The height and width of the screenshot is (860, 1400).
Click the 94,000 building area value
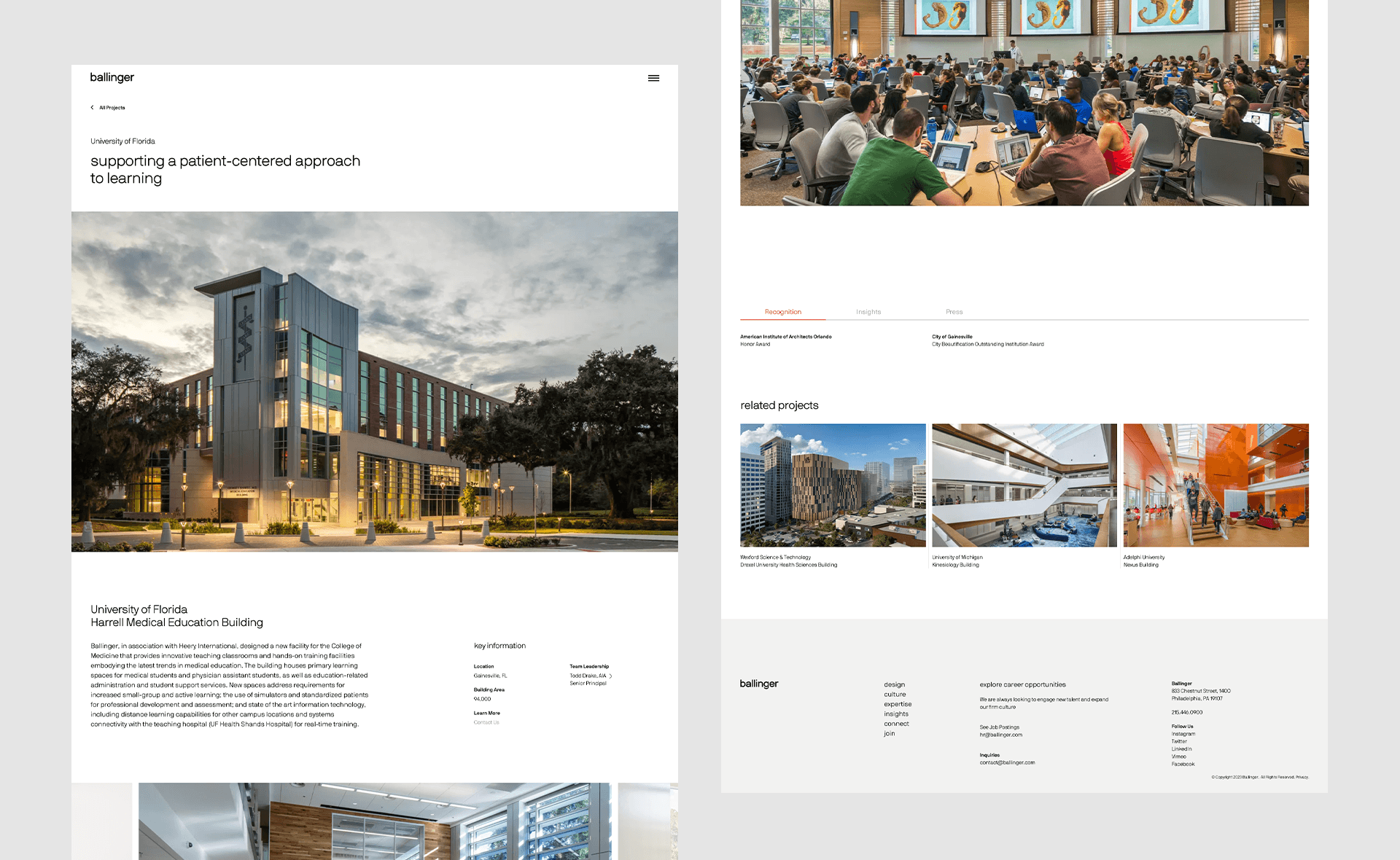(482, 699)
